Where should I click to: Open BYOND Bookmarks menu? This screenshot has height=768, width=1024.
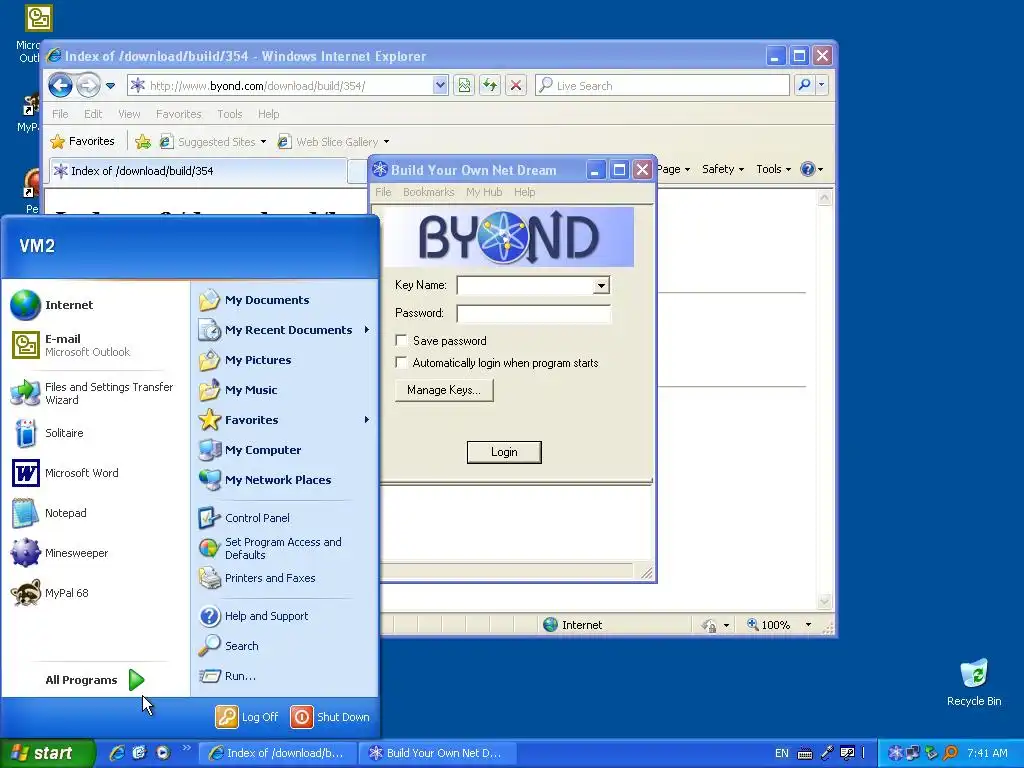428,192
